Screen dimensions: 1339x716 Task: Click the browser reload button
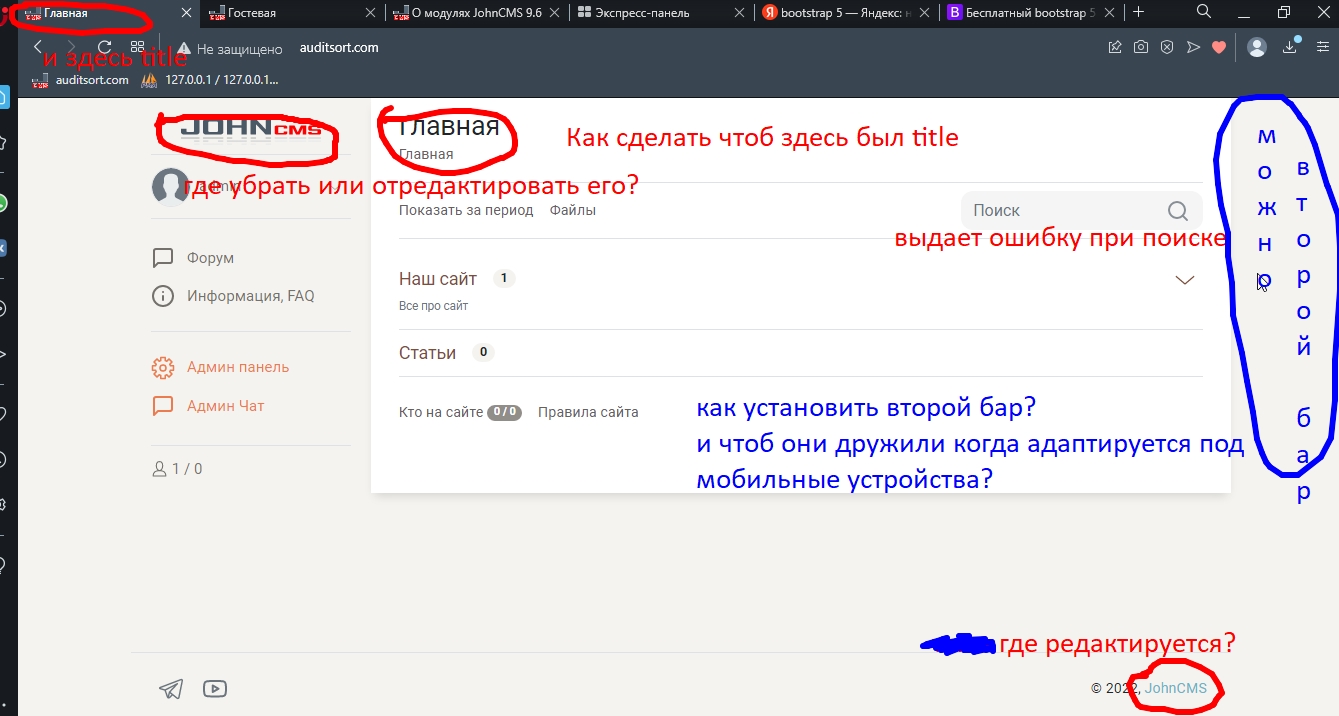[x=105, y=47]
